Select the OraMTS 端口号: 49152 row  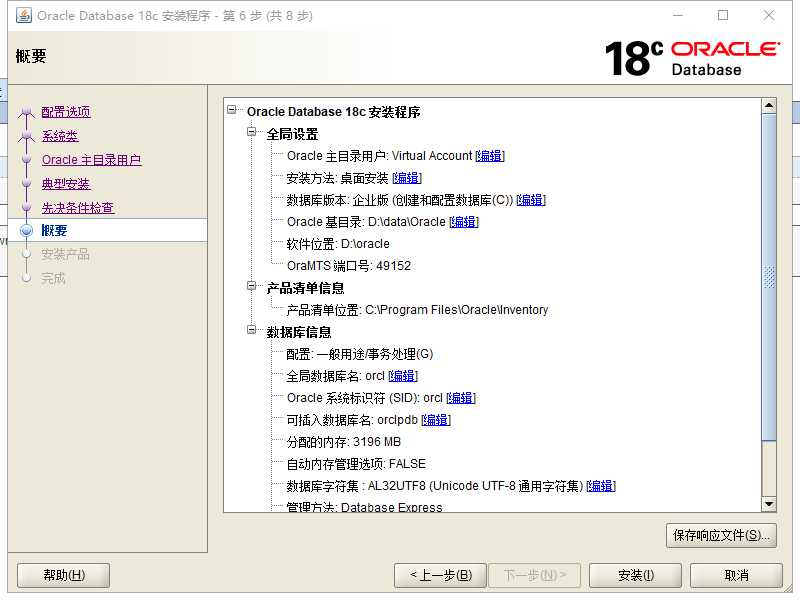(x=348, y=266)
